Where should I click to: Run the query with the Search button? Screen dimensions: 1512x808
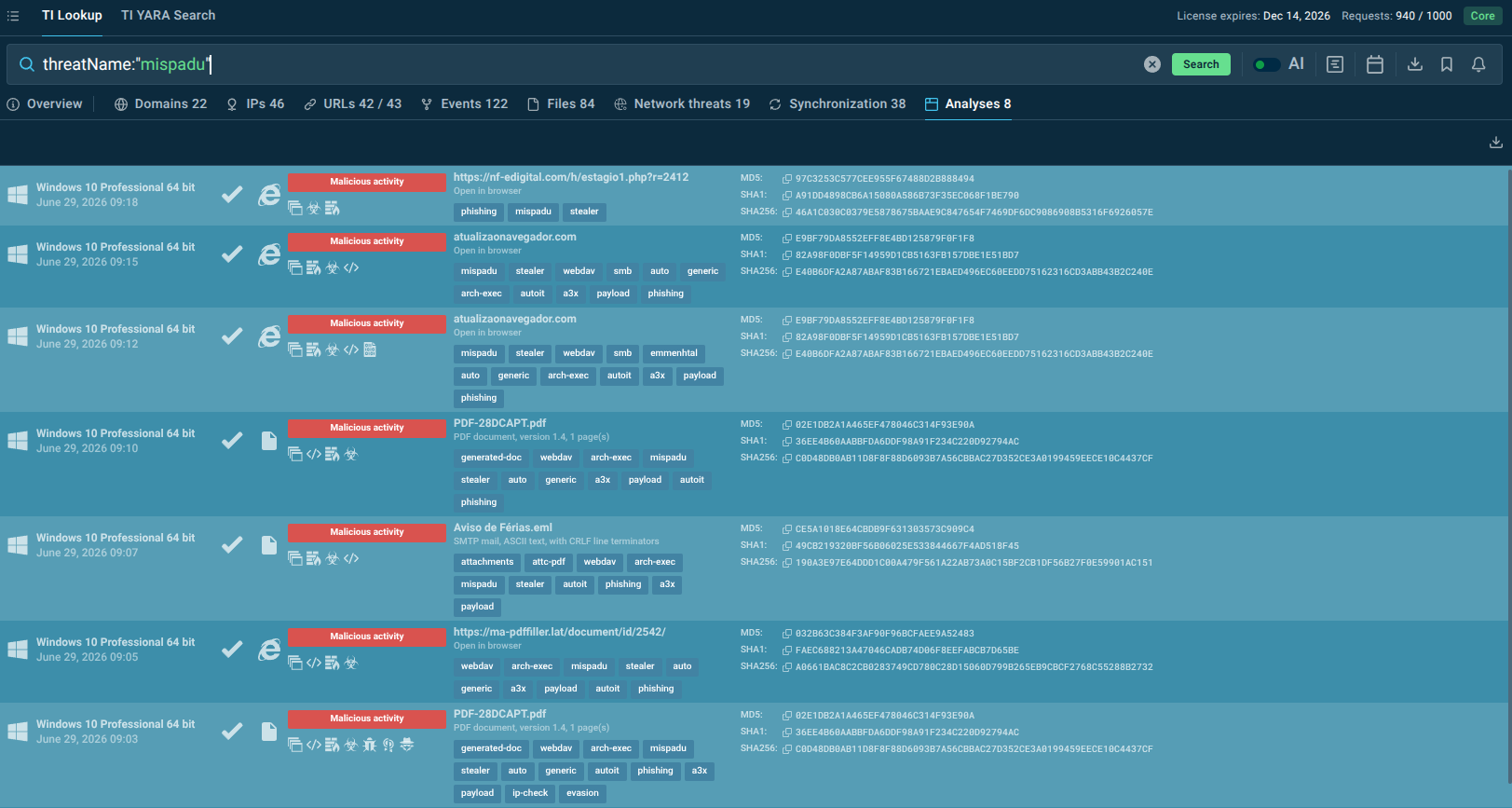(1201, 64)
